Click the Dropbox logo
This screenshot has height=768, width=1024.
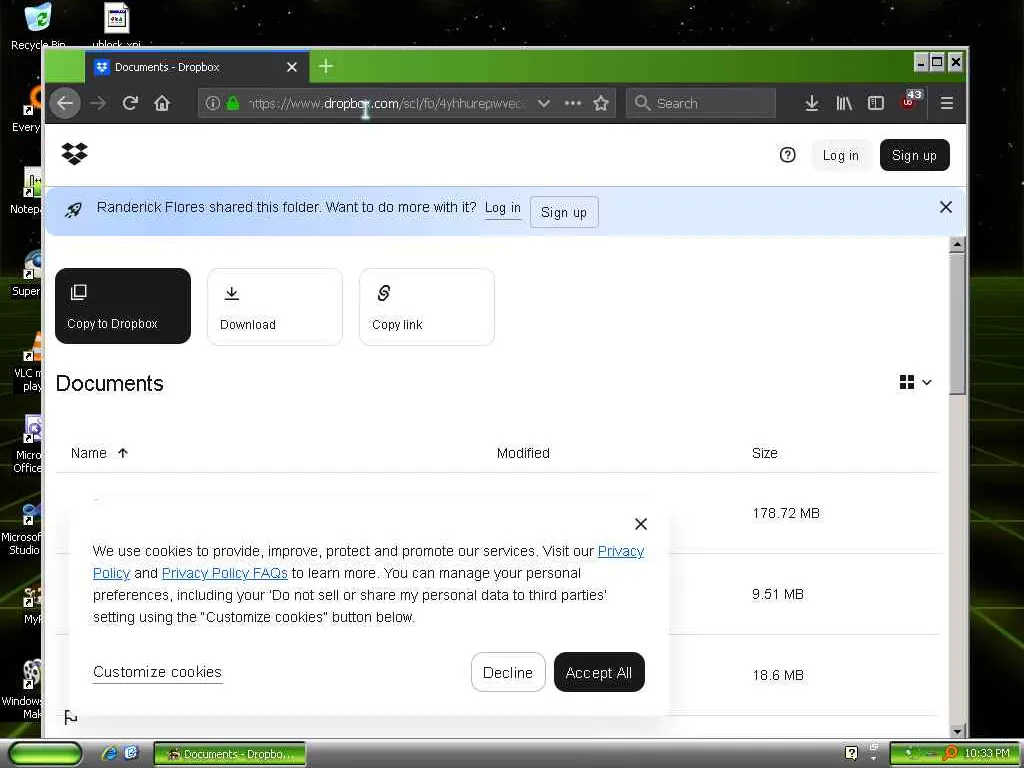tap(74, 154)
